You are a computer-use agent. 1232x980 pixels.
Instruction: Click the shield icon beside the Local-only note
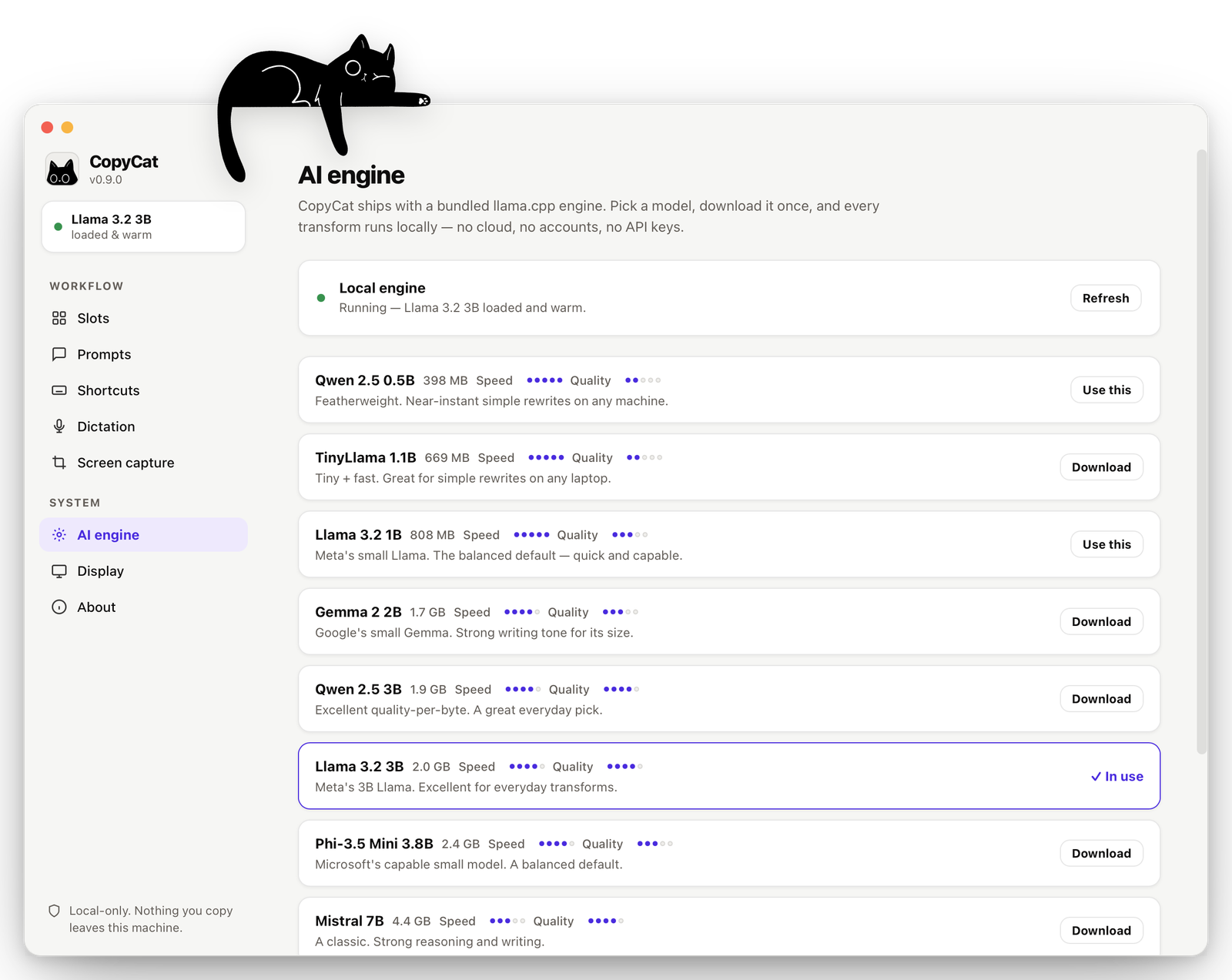(x=55, y=911)
